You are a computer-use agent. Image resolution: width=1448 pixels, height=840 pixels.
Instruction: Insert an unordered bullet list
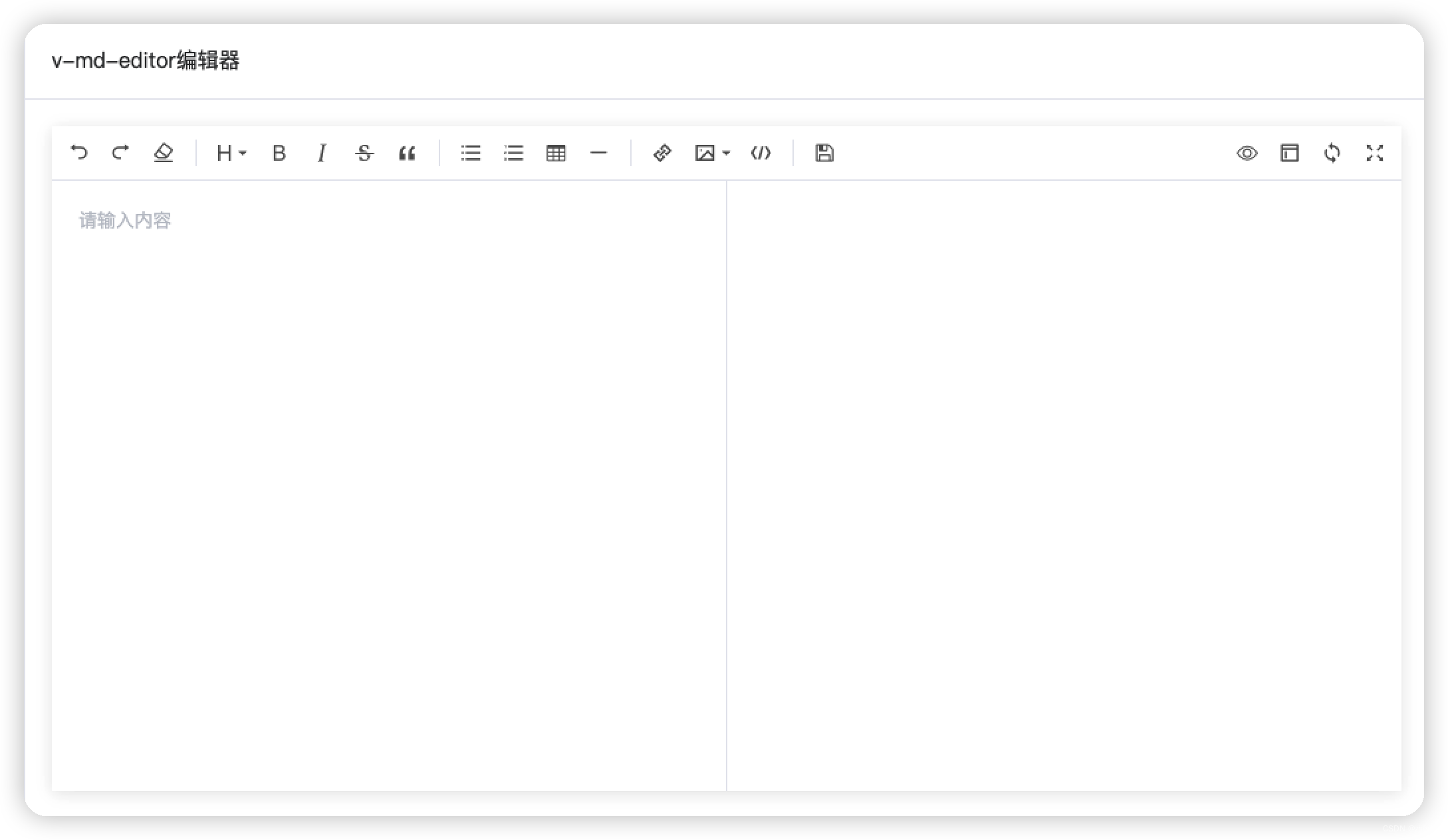coord(471,153)
